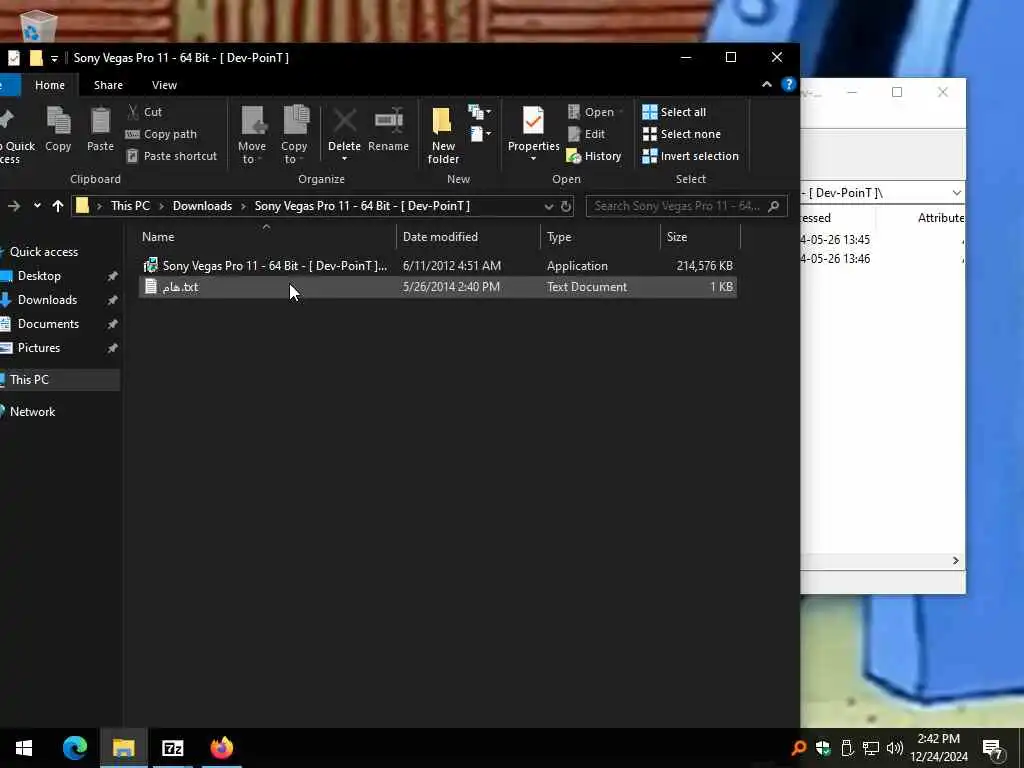Open 7-Zip from the taskbar
This screenshot has width=1024, height=768.
pos(172,748)
